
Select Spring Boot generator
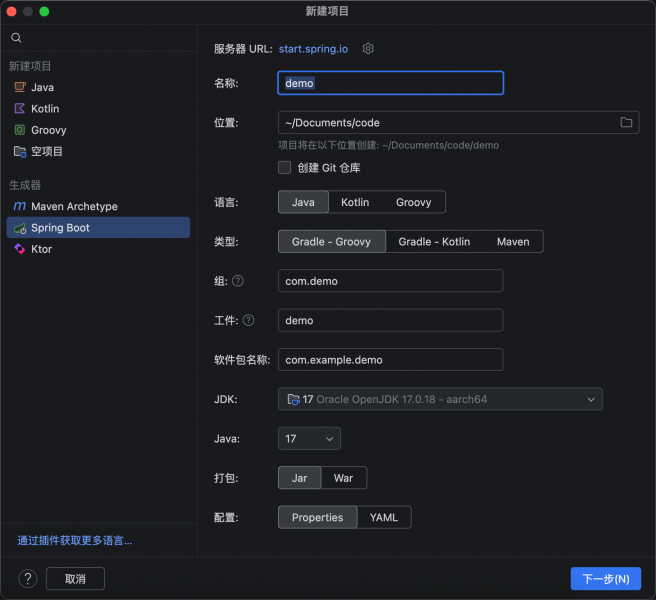(x=98, y=228)
